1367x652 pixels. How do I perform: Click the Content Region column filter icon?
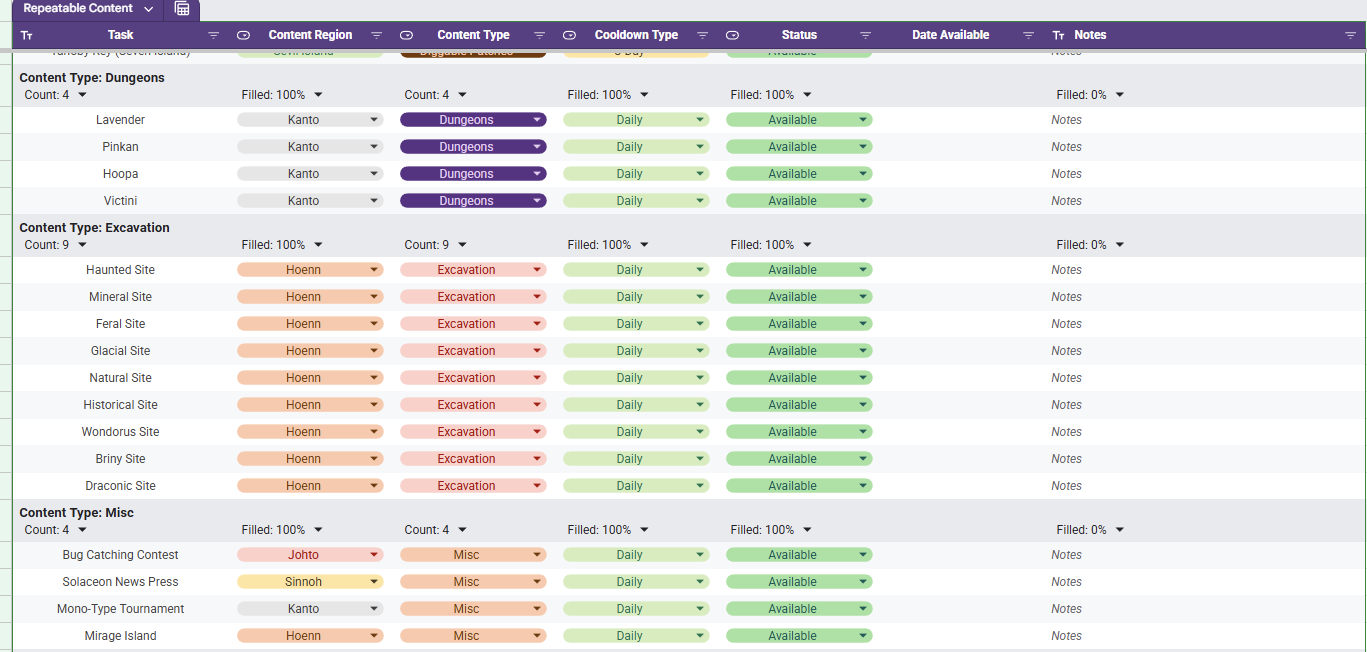coord(376,35)
